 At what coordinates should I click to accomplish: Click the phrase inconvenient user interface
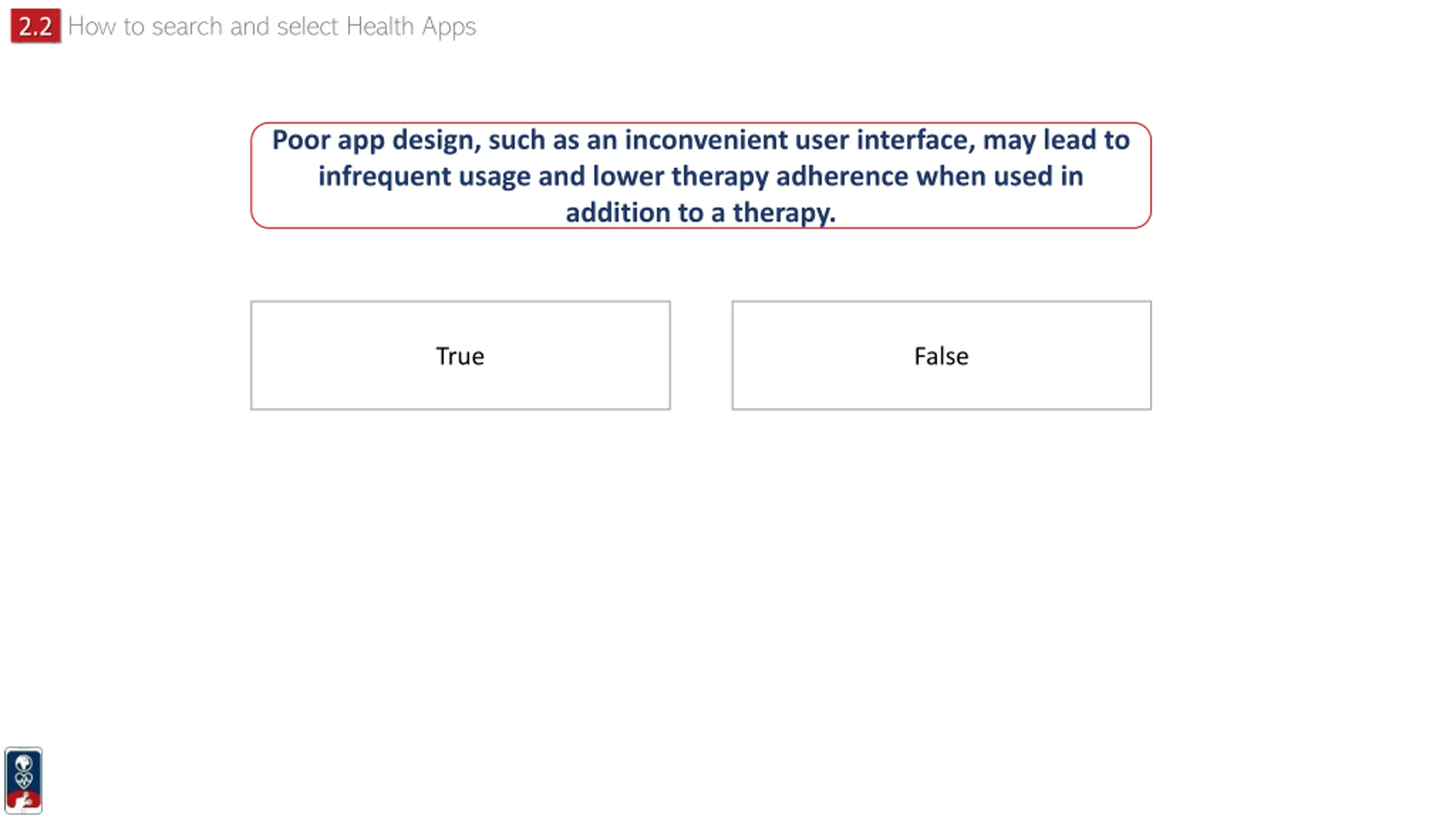(x=800, y=140)
